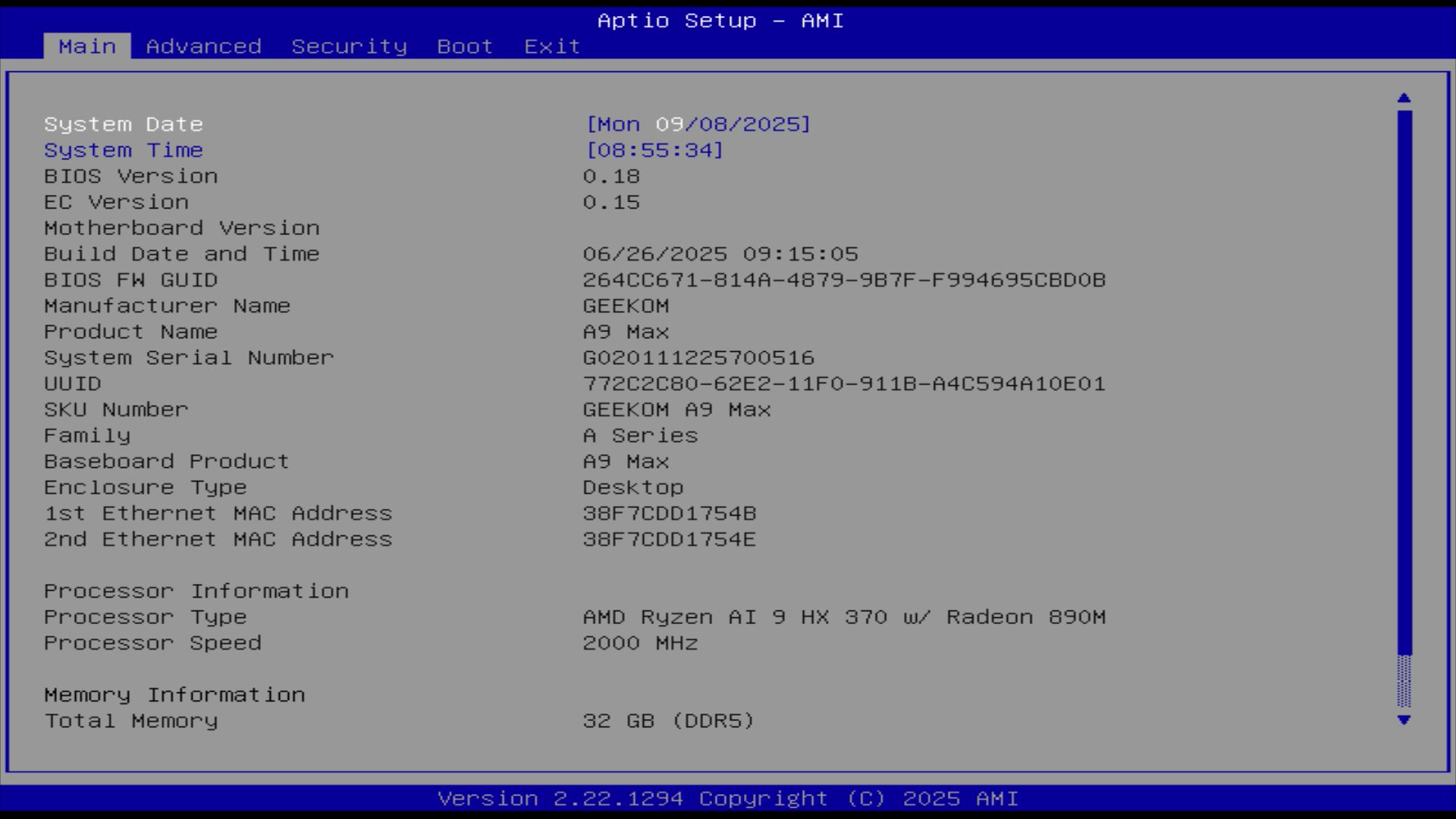The image size is (1456, 819).
Task: Click the Processor Type value text
Action: pos(843,617)
